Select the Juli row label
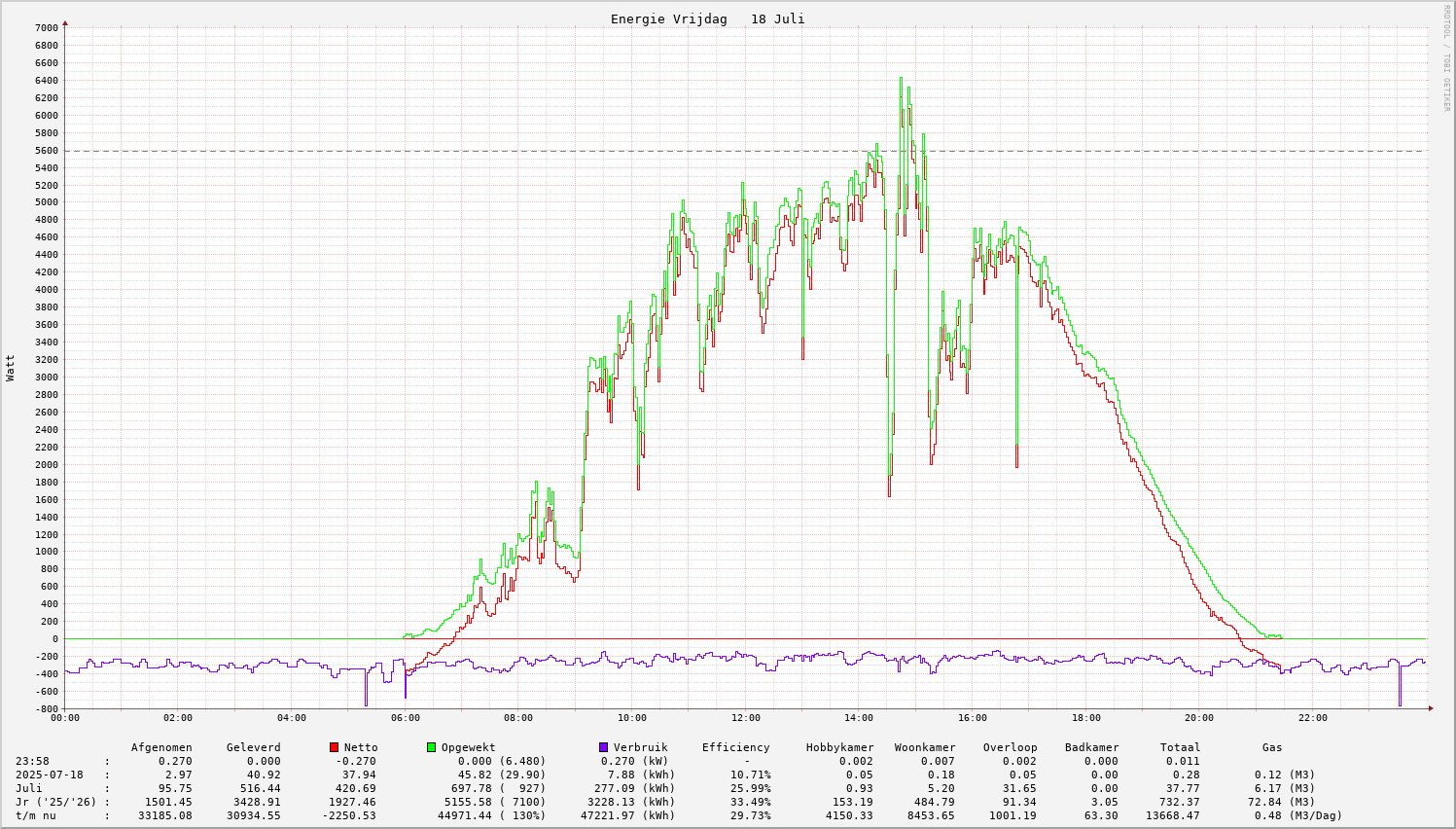1456x829 pixels. pyautogui.click(x=29, y=788)
